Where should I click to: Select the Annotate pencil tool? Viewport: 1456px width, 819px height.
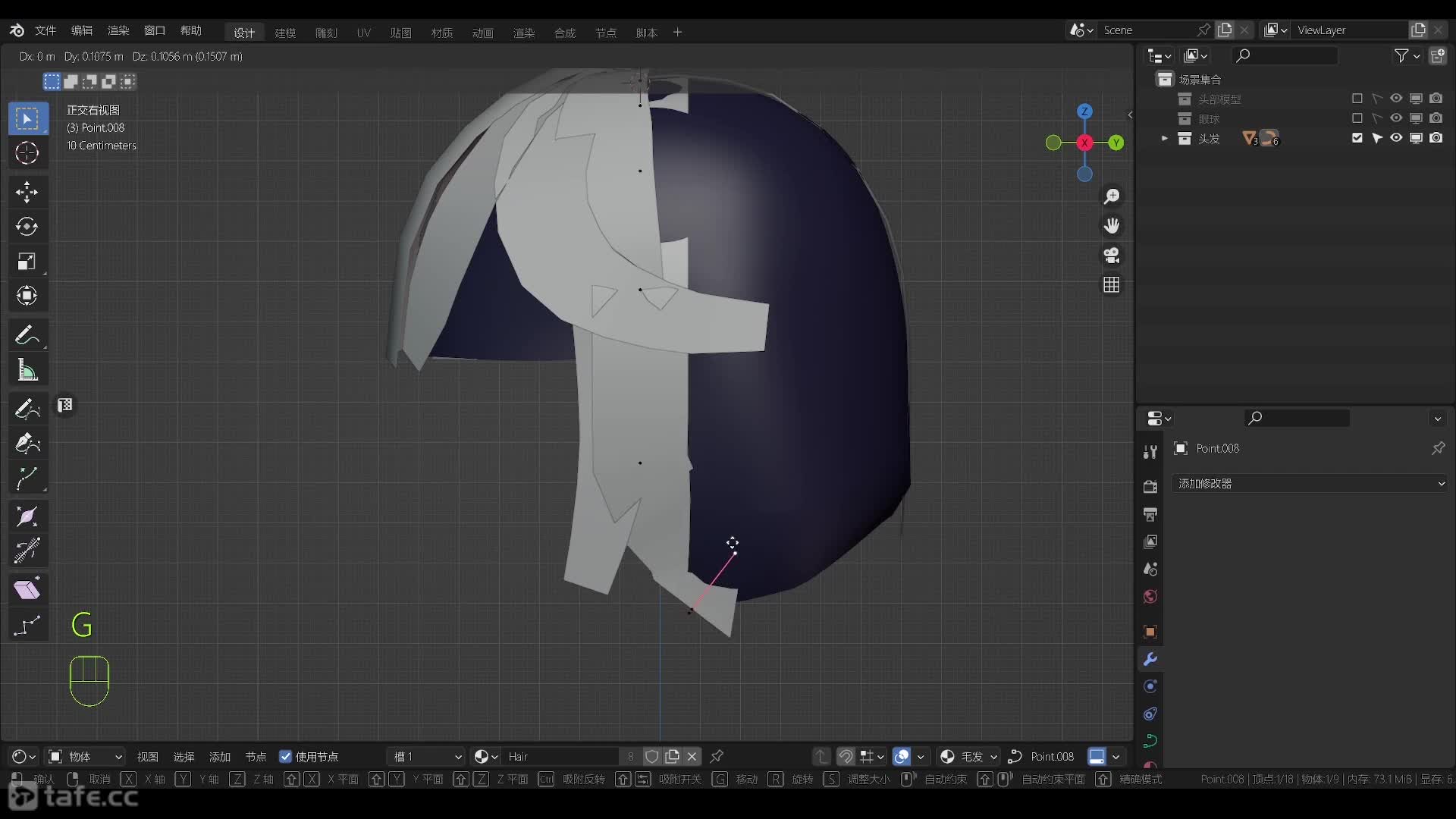27,334
